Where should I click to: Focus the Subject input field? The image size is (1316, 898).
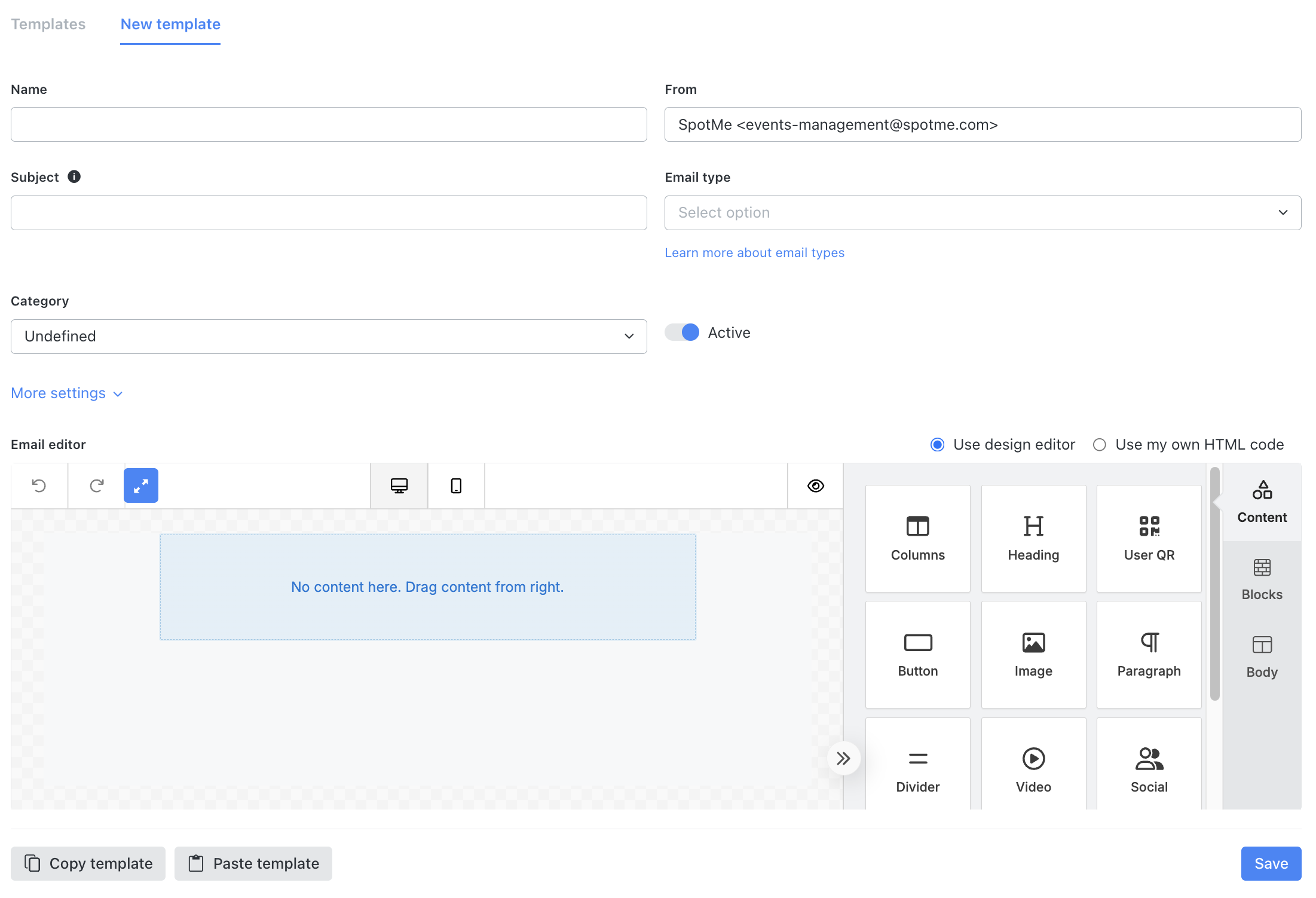[x=329, y=213]
